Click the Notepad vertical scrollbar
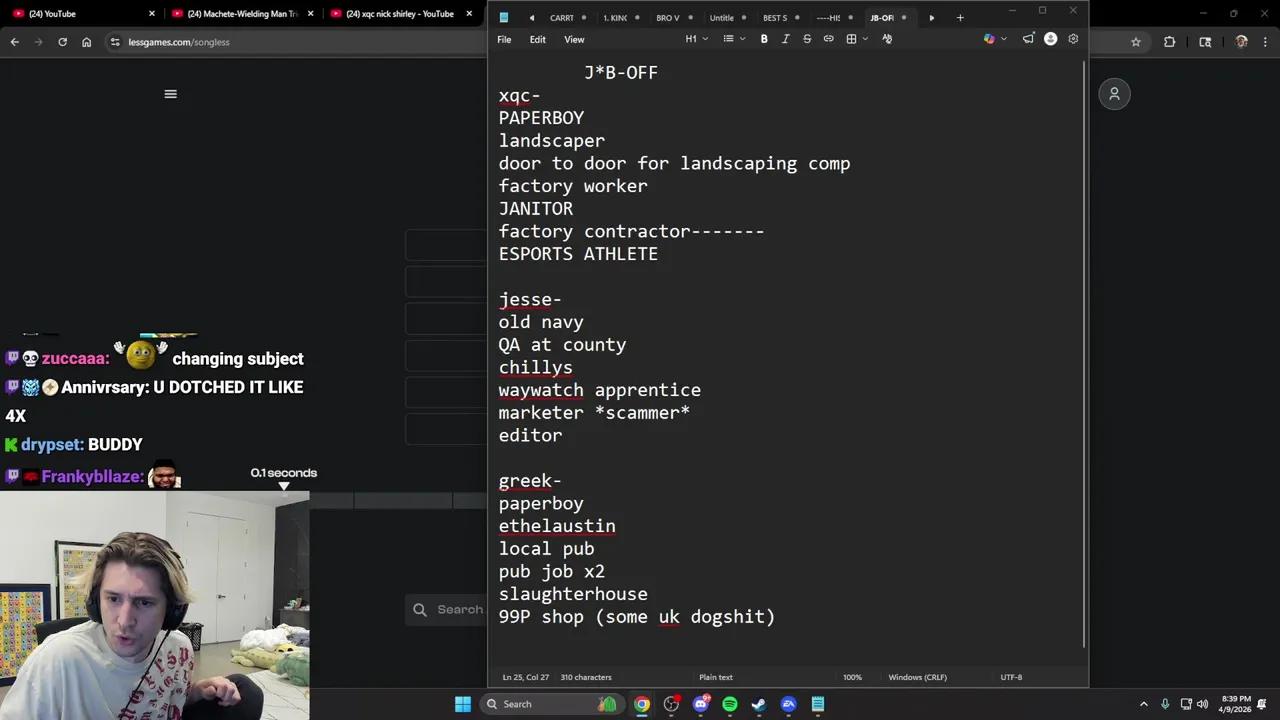This screenshot has height=720, width=1280. tap(1084, 355)
